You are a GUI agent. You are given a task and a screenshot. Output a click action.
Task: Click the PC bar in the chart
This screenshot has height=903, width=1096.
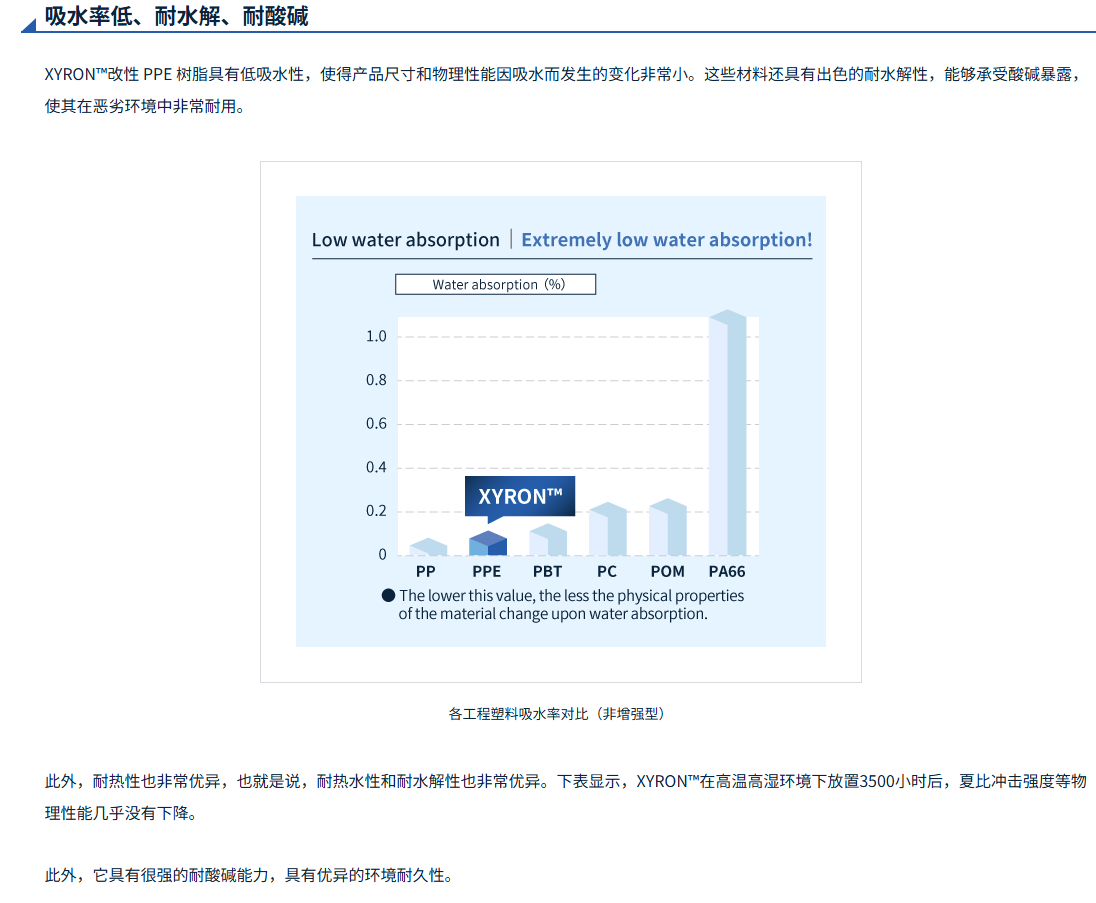coord(607,530)
